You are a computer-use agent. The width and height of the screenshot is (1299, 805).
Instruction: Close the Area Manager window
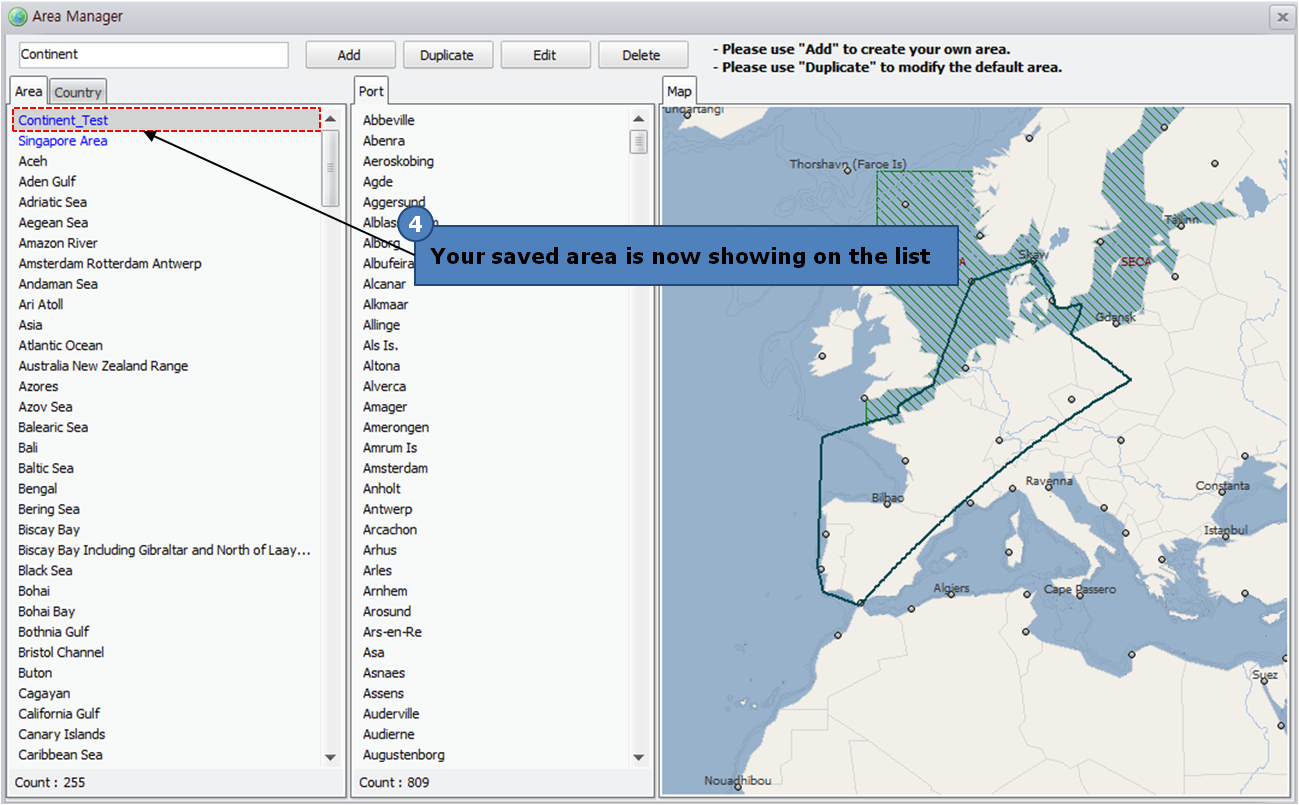click(1281, 17)
